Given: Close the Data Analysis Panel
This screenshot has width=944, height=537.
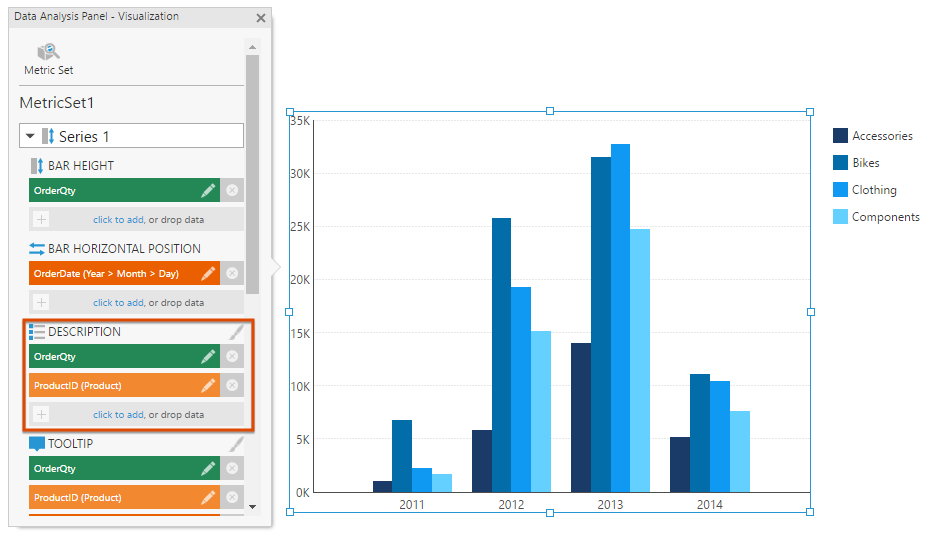Looking at the screenshot, I should pyautogui.click(x=261, y=18).
